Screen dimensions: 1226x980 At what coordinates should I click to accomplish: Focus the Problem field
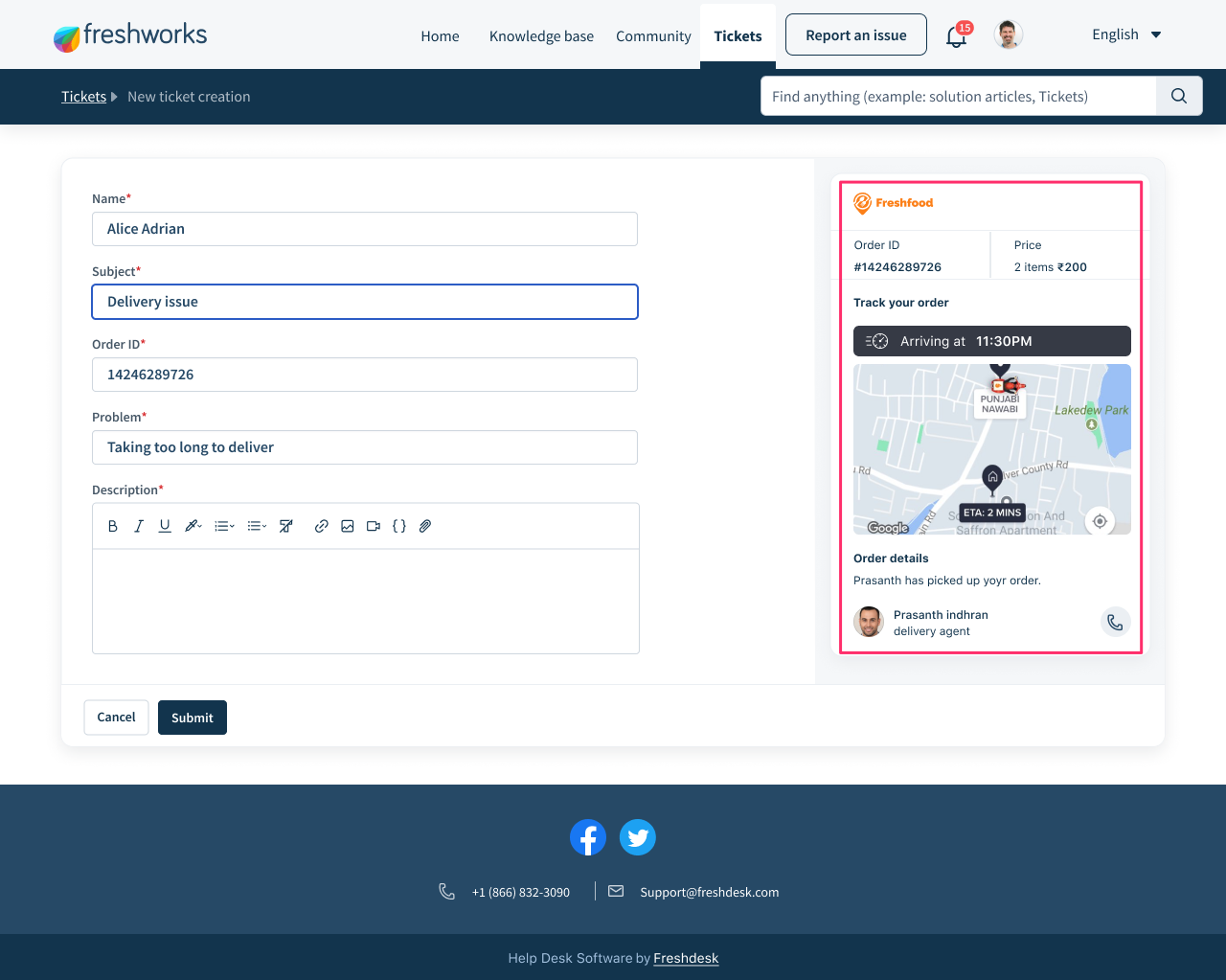point(365,447)
